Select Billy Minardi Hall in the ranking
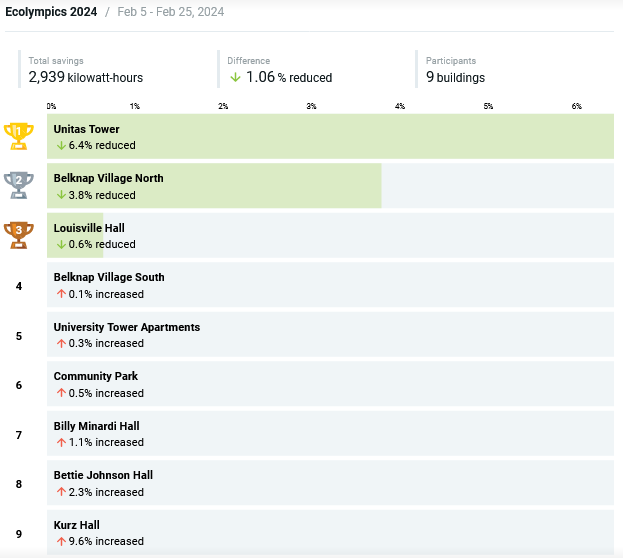 click(x=96, y=426)
